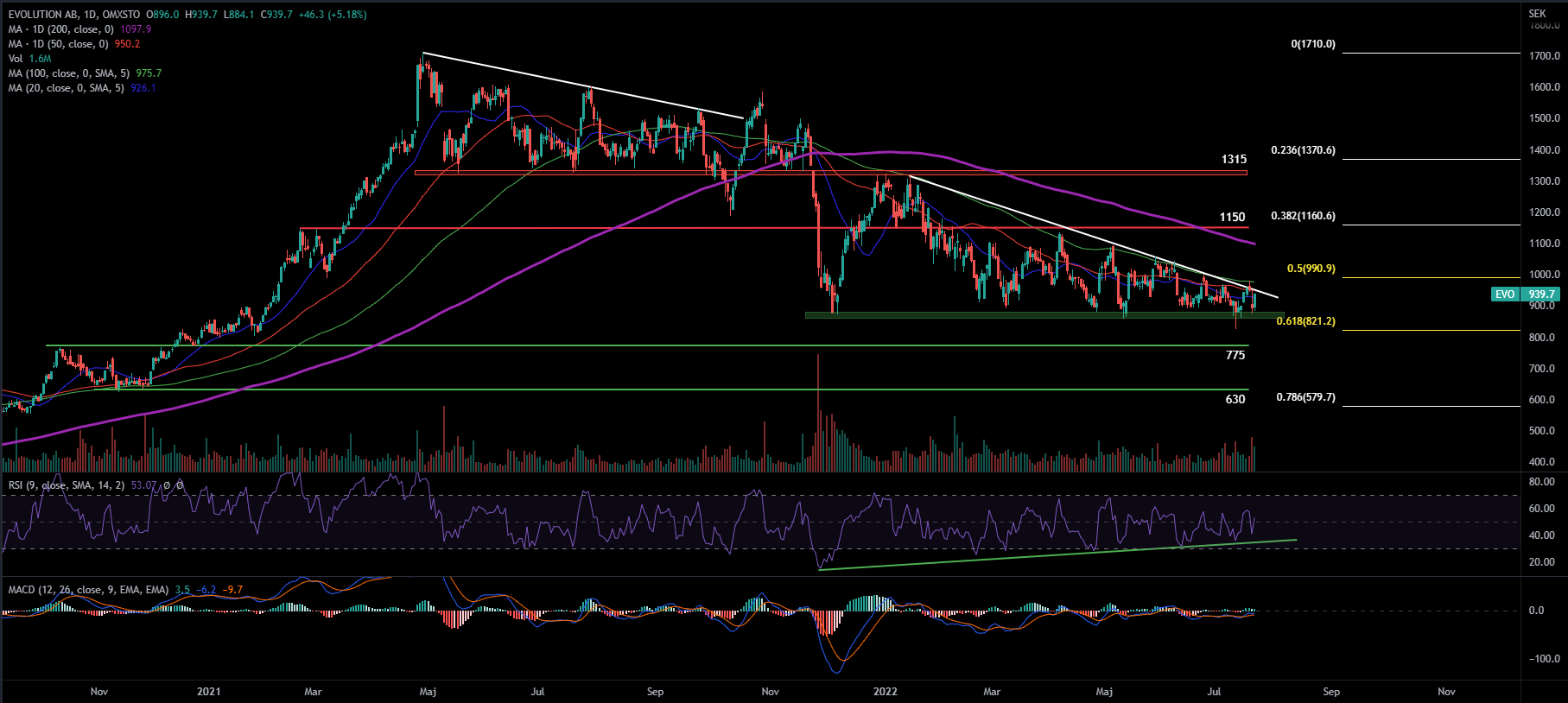The width and height of the screenshot is (1568, 703).
Task: Select the 0.5(990.9) Fibonacci level label
Action: click(x=1311, y=269)
